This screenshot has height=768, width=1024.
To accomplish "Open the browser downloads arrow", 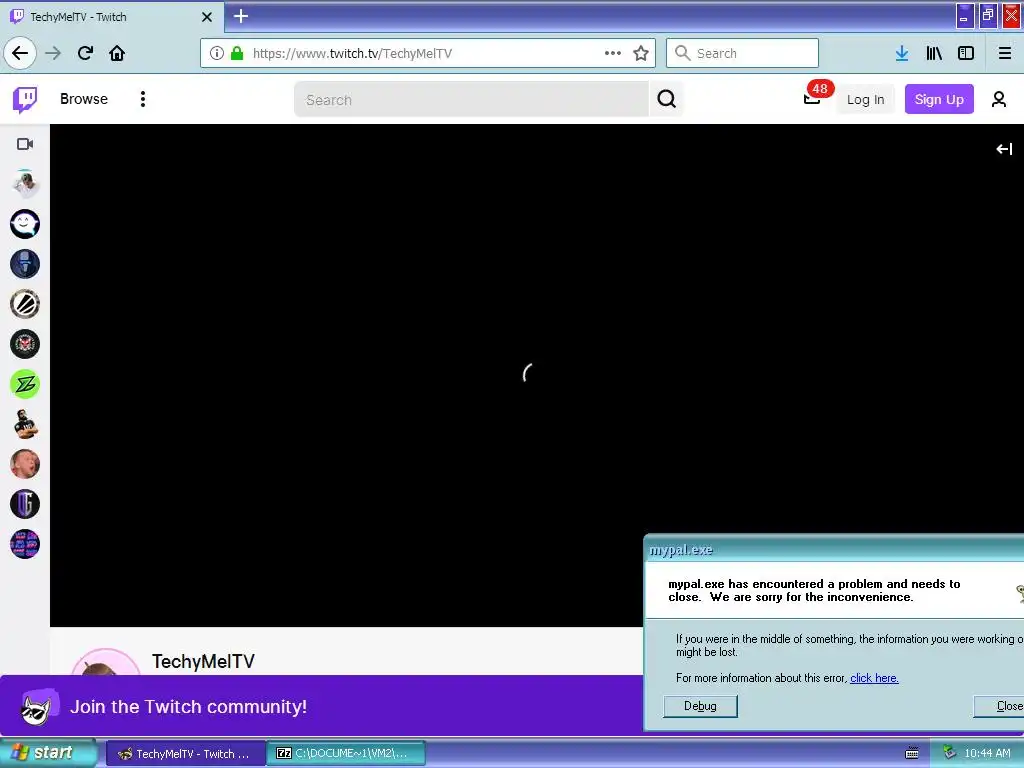I will click(x=902, y=53).
